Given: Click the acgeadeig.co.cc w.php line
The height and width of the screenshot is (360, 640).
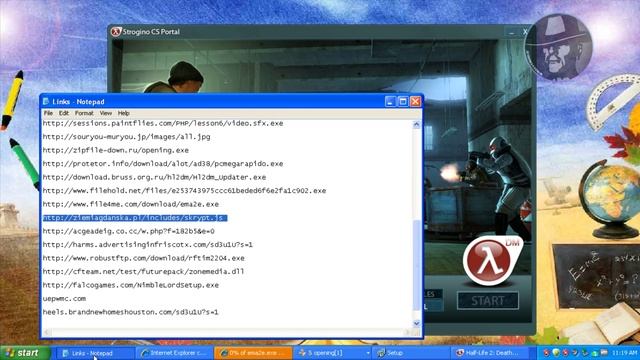Looking at the screenshot, I should (x=129, y=231).
